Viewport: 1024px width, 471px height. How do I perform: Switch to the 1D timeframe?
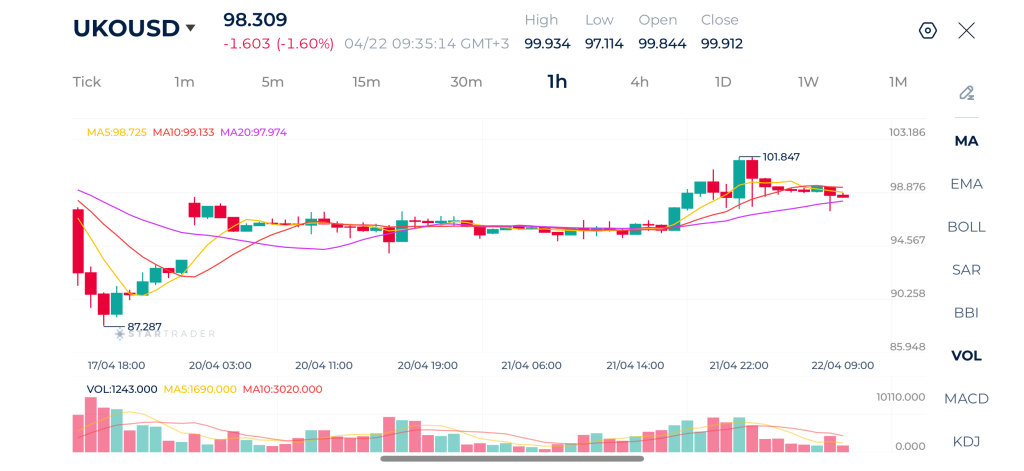point(723,82)
